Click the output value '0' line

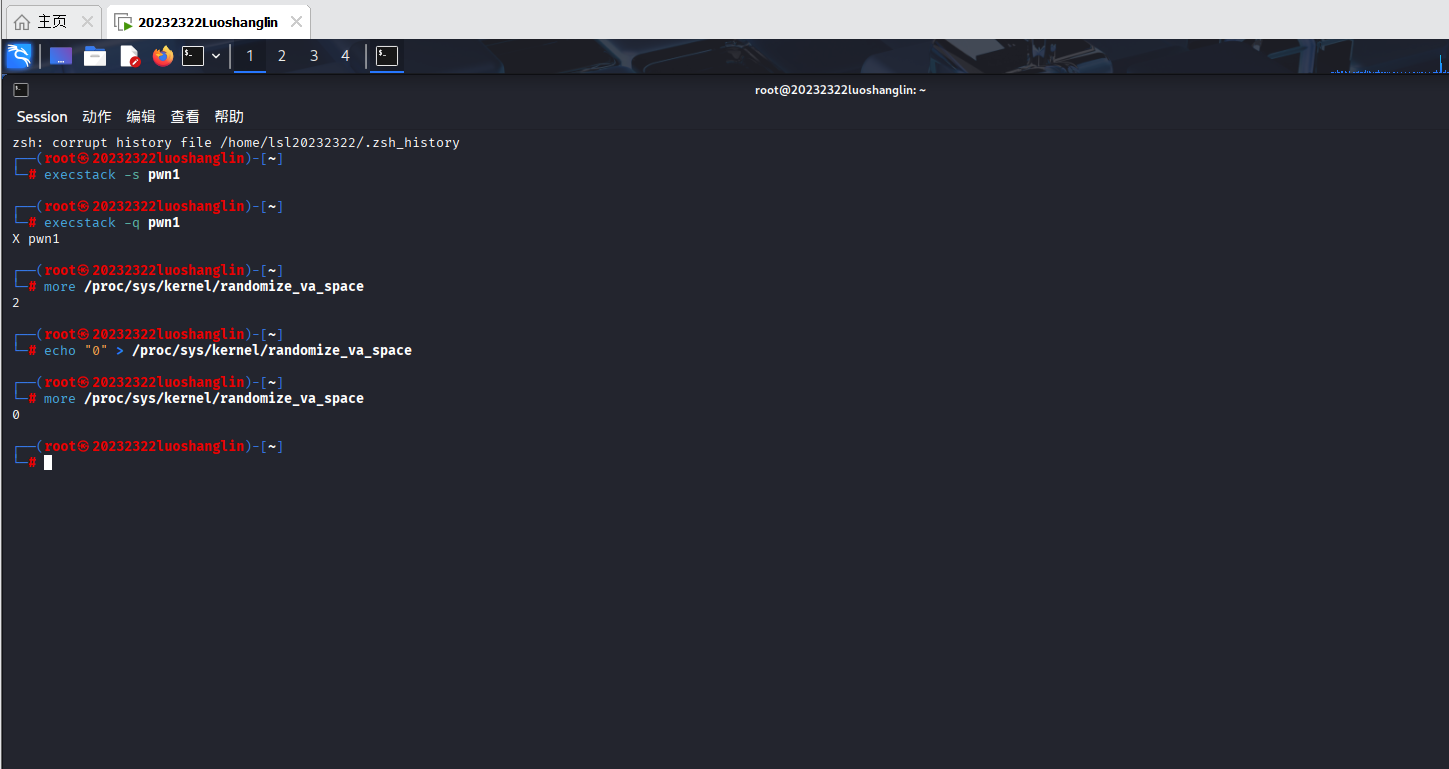pyautogui.click(x=16, y=415)
